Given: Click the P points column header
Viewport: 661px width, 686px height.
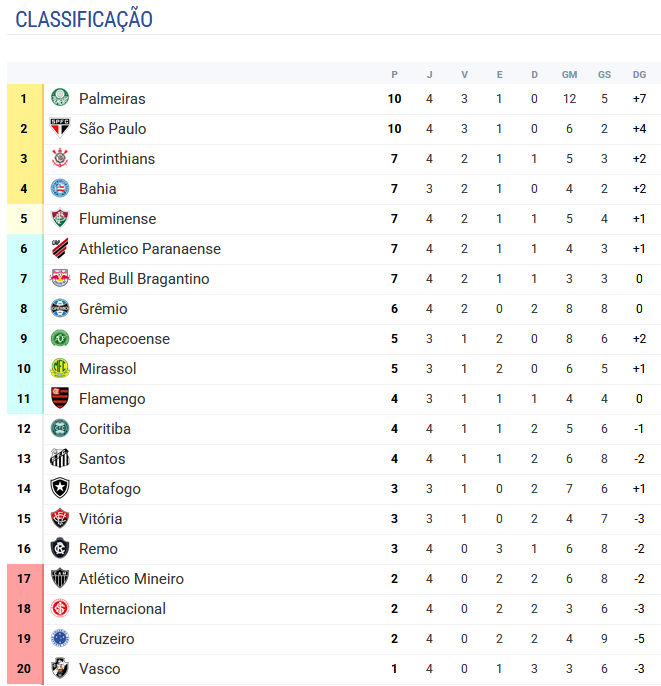Looking at the screenshot, I should 395,75.
